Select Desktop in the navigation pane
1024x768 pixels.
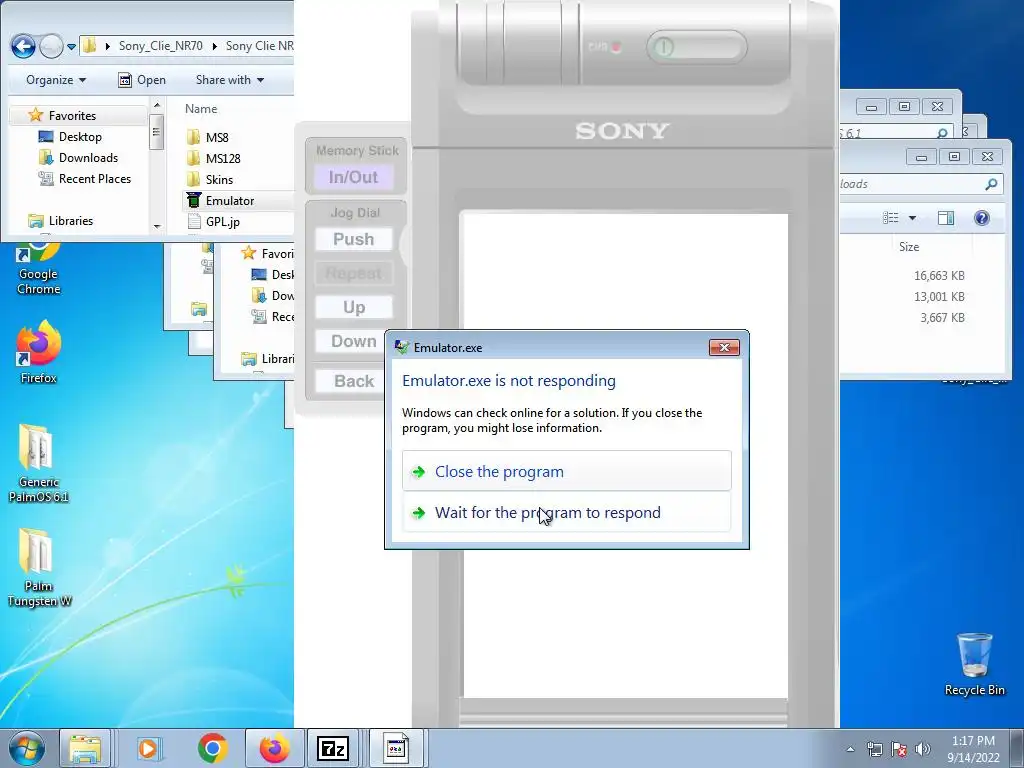(80, 136)
